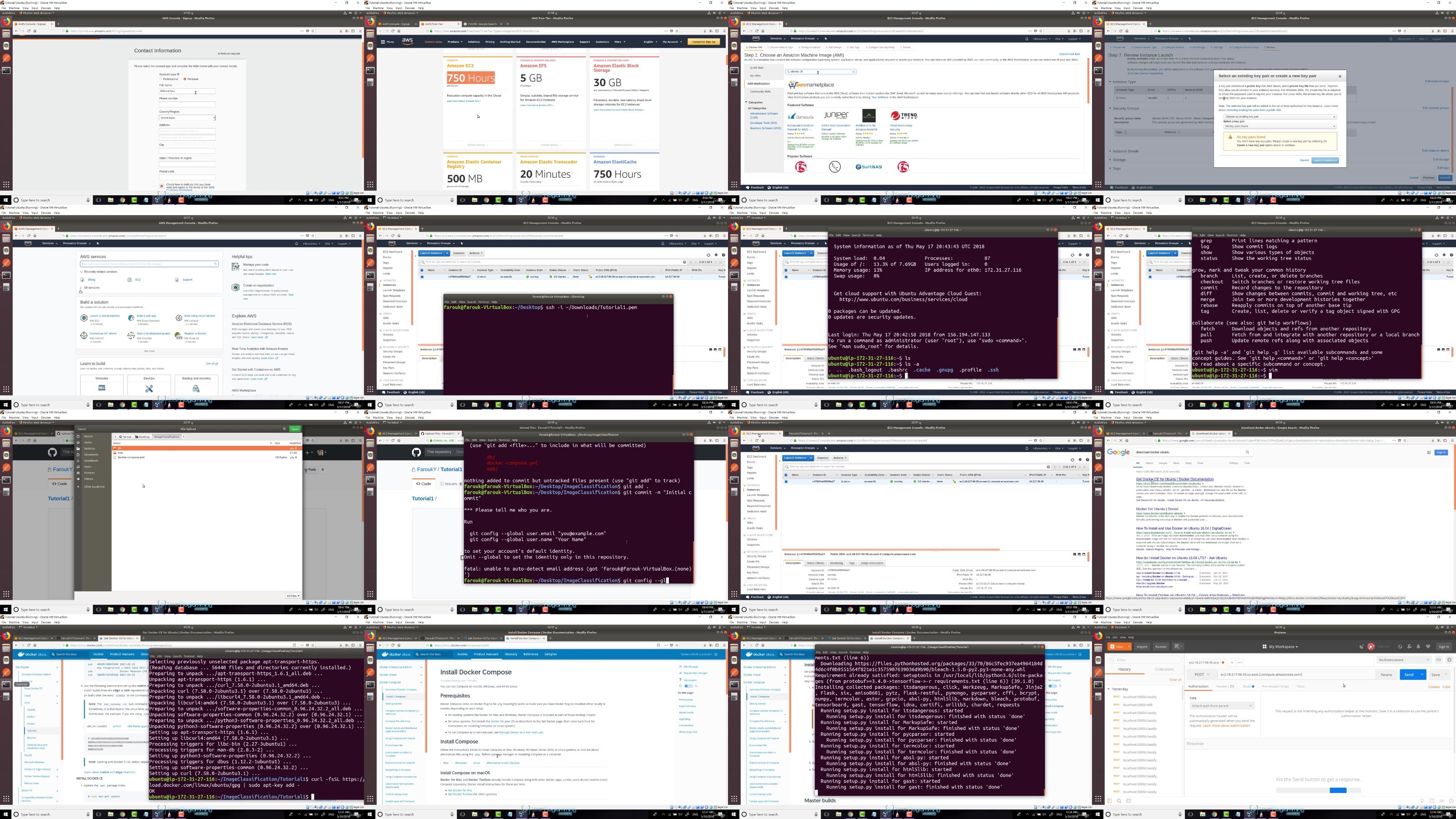This screenshot has height=819, width=1456.
Task: Open Usage Instructions tab in EC2 instance details
Action: (872, 563)
